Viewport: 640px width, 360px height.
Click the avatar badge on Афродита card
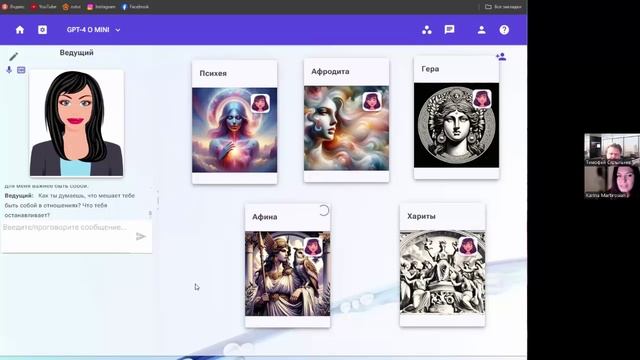(372, 101)
